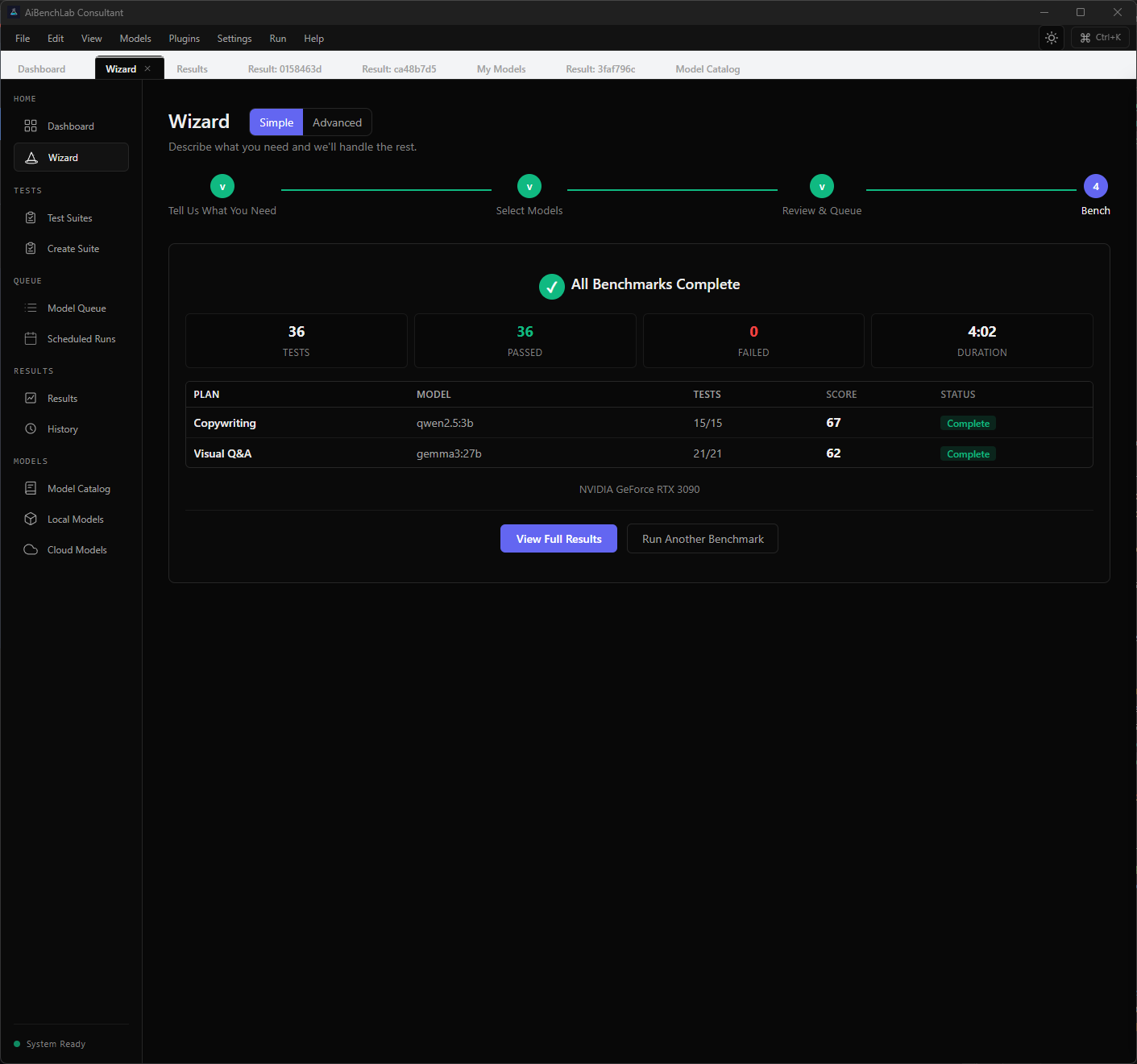Switch to Result: ca48b7d5 tab
Image resolution: width=1137 pixels, height=1064 pixels.
(399, 69)
